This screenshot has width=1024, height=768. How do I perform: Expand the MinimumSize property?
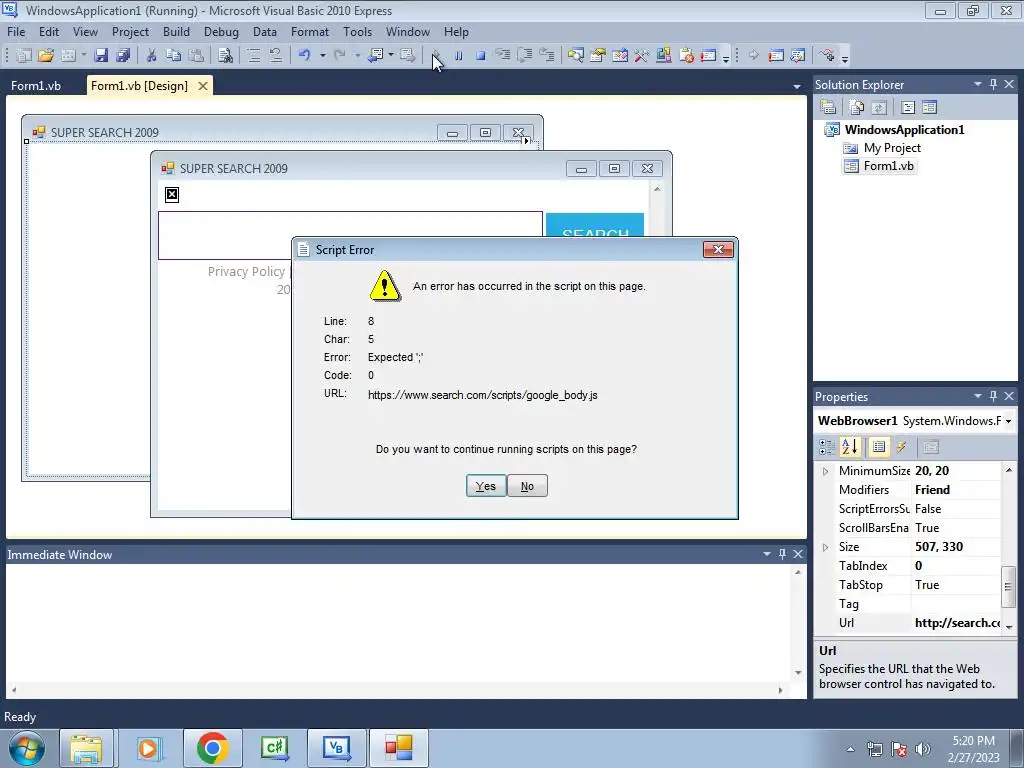pos(825,471)
